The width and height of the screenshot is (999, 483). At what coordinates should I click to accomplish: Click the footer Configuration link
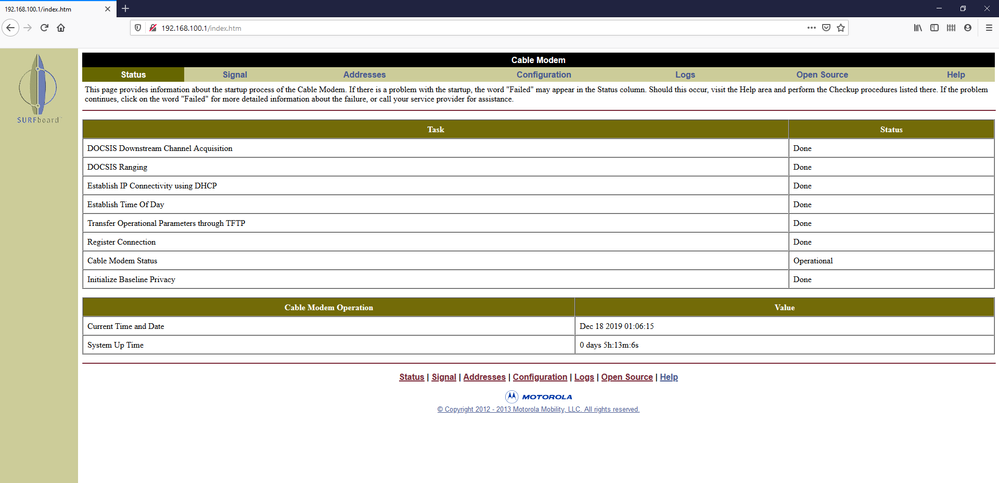click(x=540, y=377)
